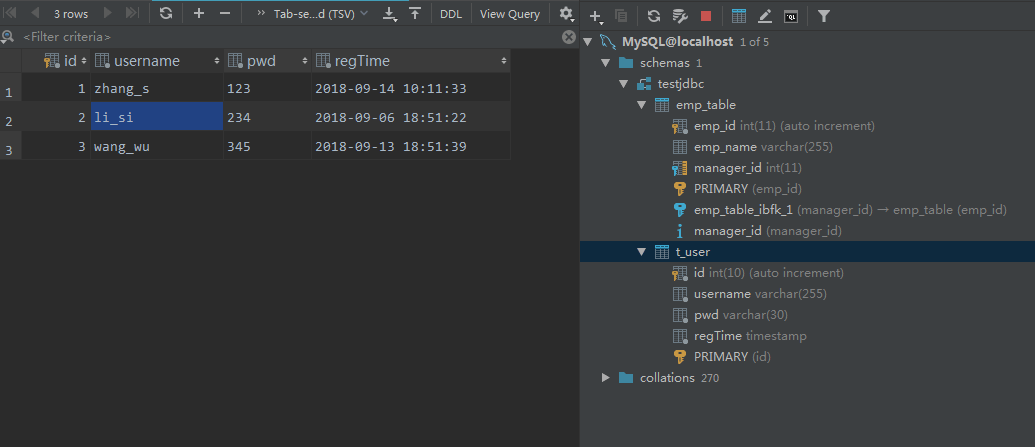Image resolution: width=1035 pixels, height=447 pixels.
Task: Collapse the t_user table node
Action: click(641, 252)
